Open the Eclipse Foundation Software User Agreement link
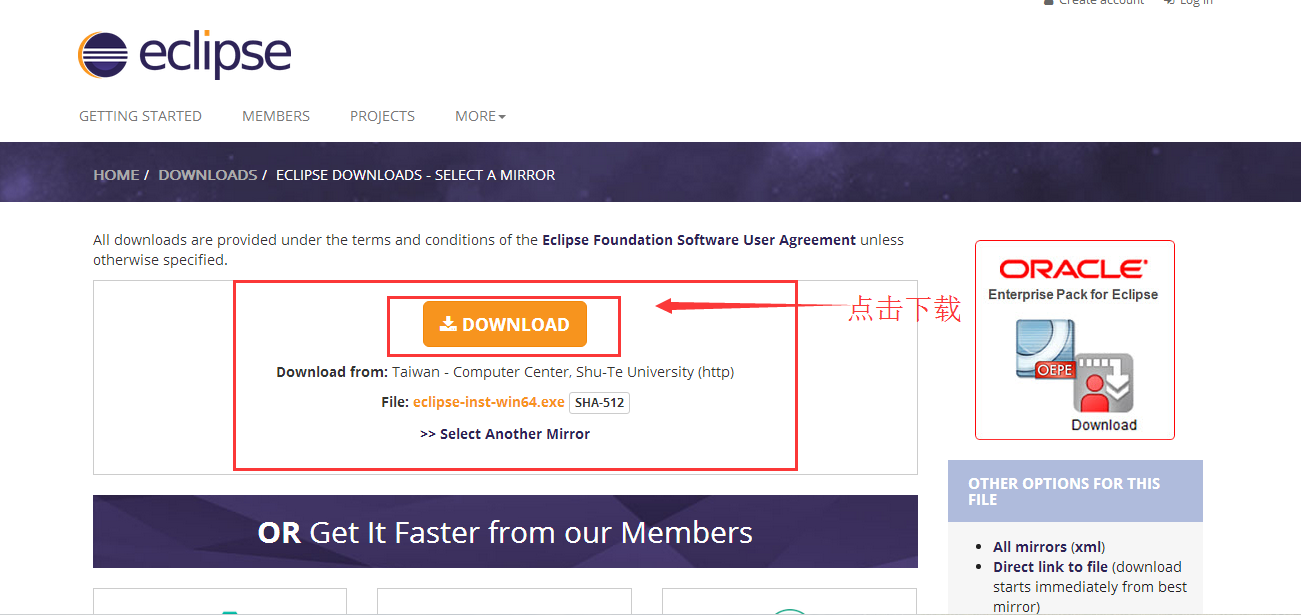The width and height of the screenshot is (1301, 615). (x=699, y=240)
